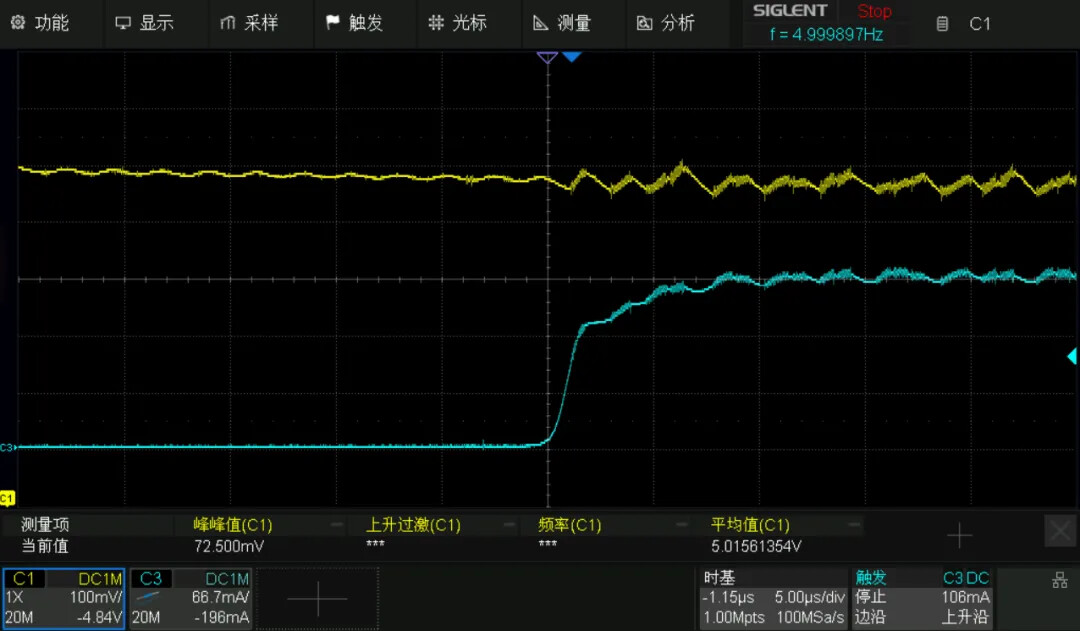The width and height of the screenshot is (1080, 631).
Task: Open the 显示 display menu
Action: pyautogui.click(x=144, y=23)
